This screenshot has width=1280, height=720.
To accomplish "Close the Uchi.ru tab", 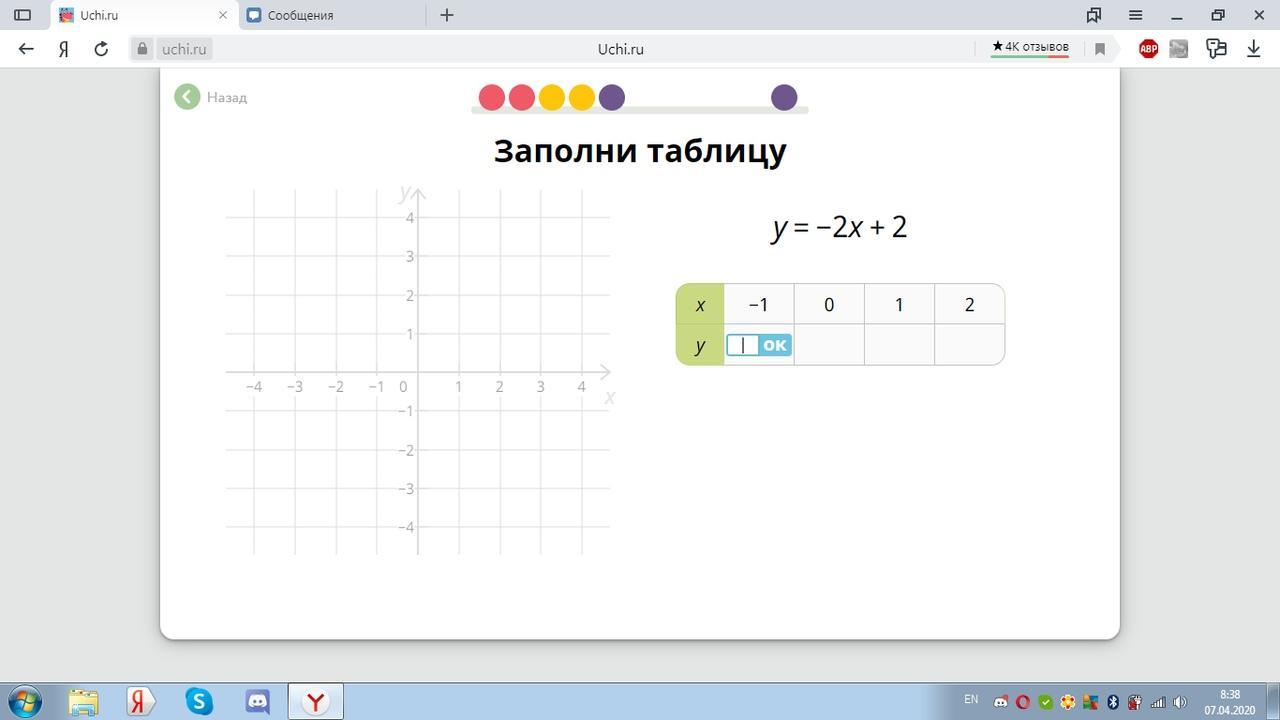I will pyautogui.click(x=223, y=15).
